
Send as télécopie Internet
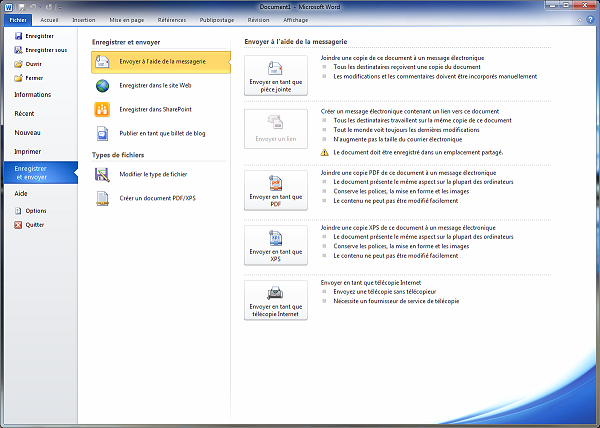pyautogui.click(x=276, y=300)
